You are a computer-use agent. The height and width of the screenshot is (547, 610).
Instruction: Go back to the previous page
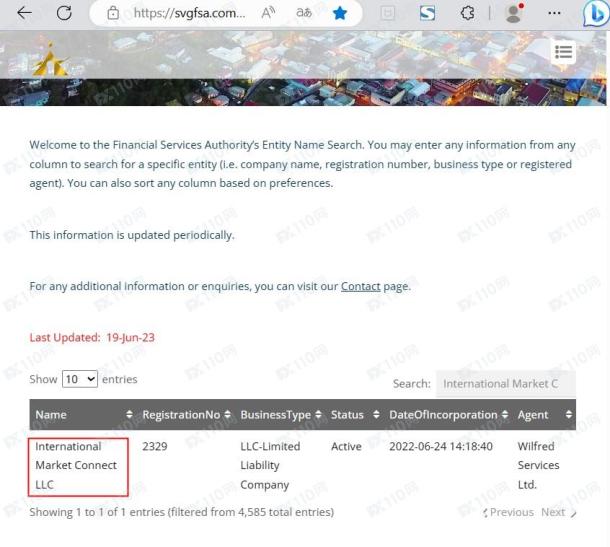(x=24, y=13)
